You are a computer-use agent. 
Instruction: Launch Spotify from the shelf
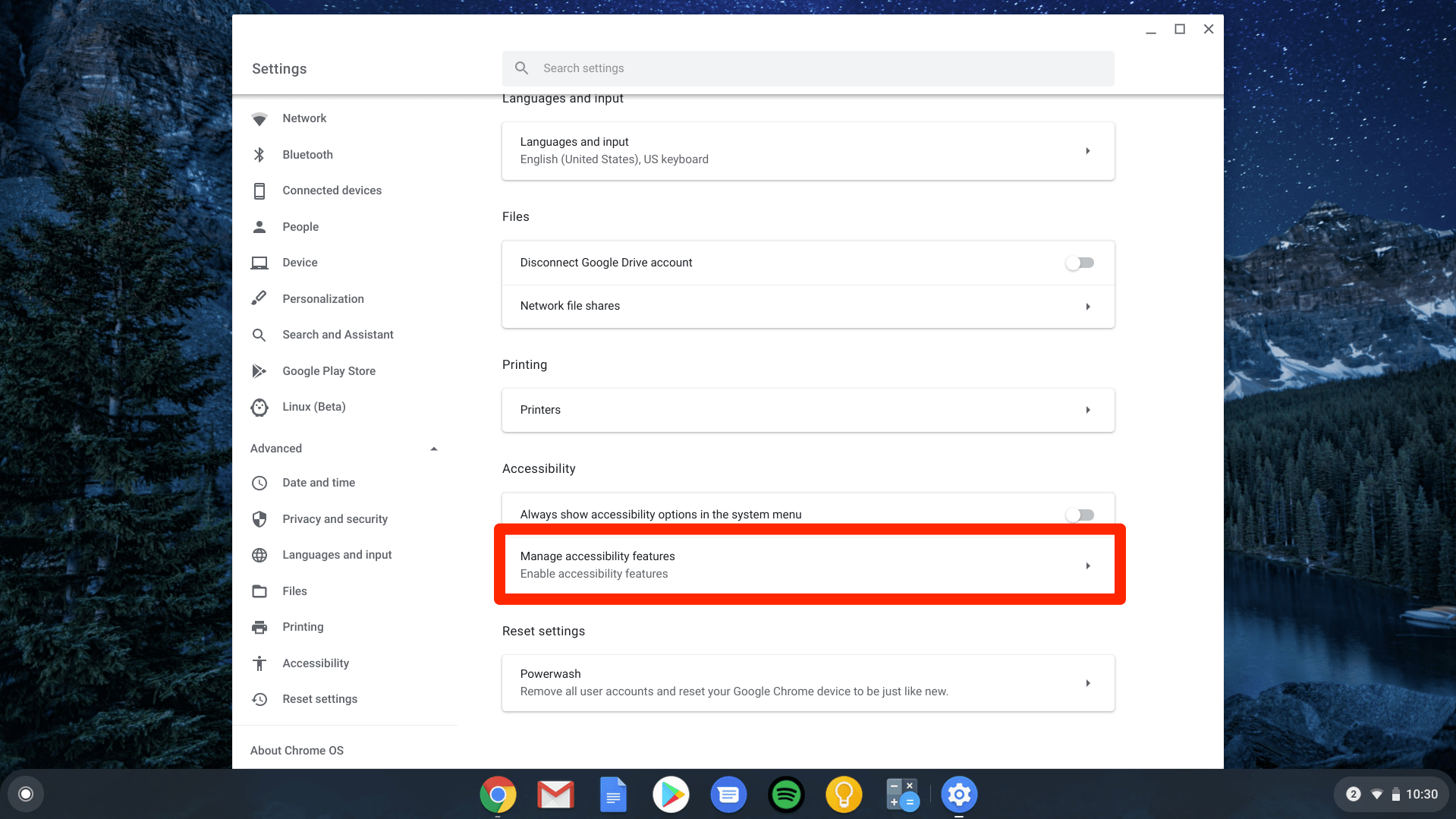[786, 795]
